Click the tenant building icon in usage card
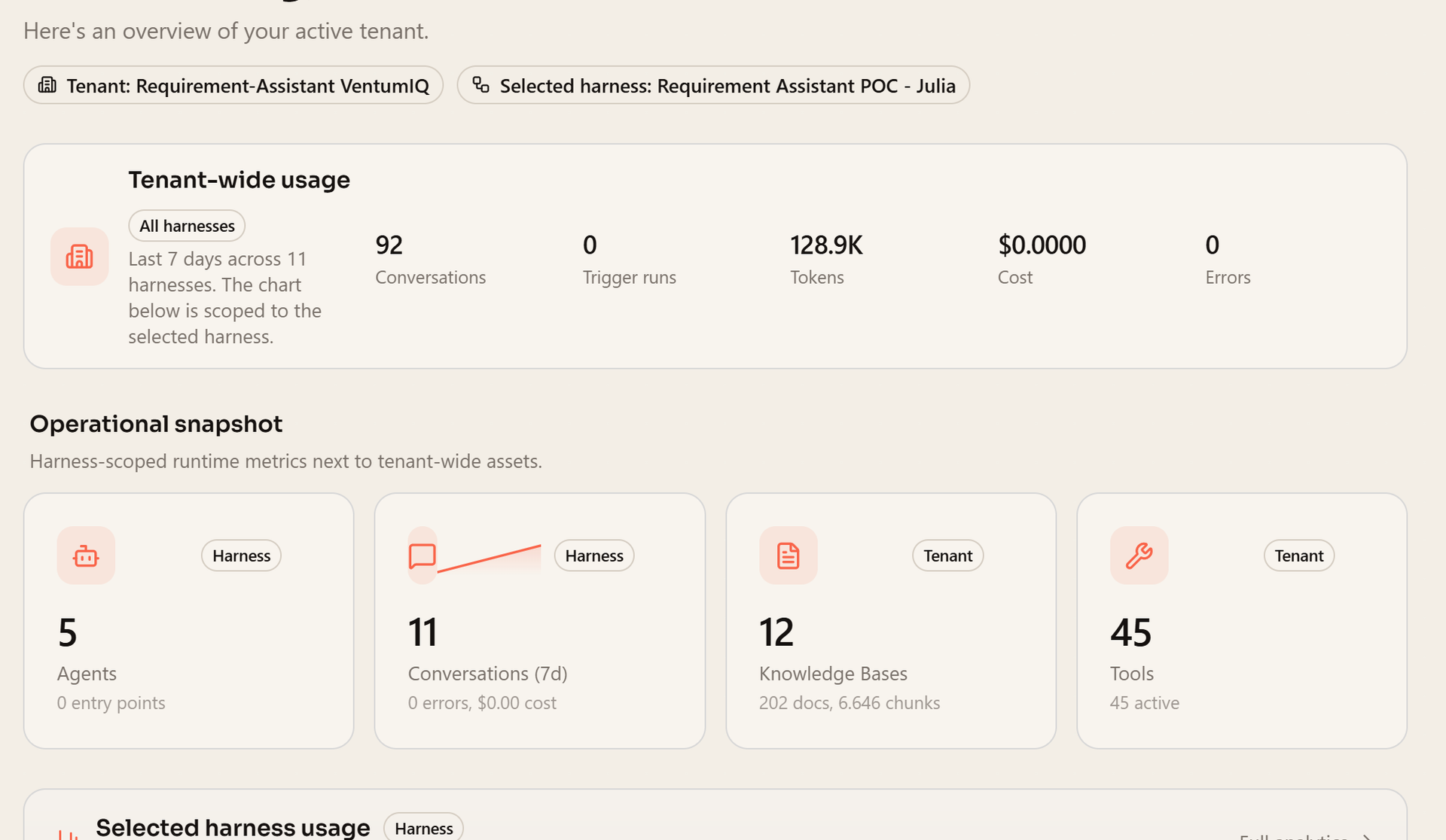The image size is (1446, 840). [80, 257]
